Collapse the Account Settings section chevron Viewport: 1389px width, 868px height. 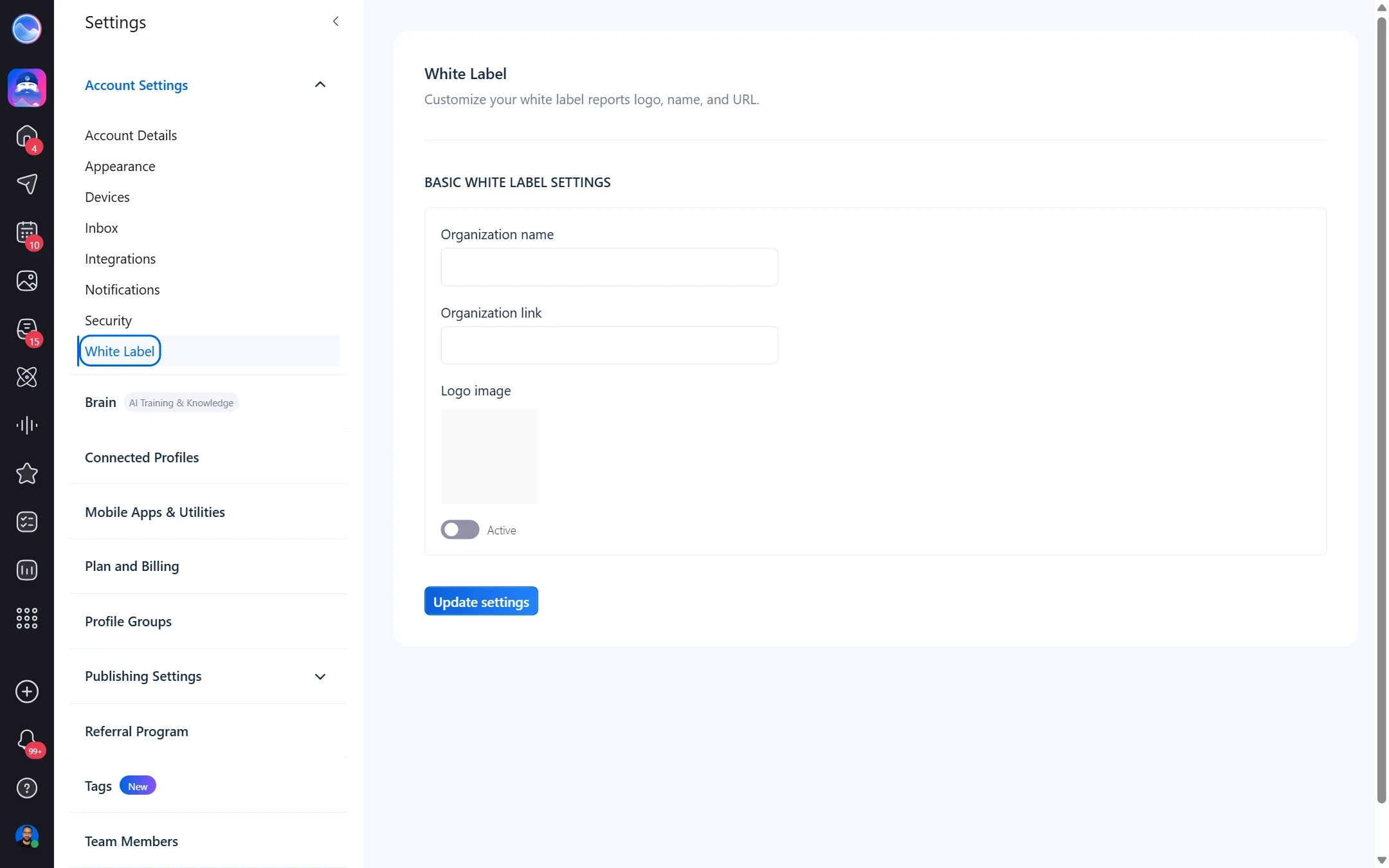(x=320, y=85)
